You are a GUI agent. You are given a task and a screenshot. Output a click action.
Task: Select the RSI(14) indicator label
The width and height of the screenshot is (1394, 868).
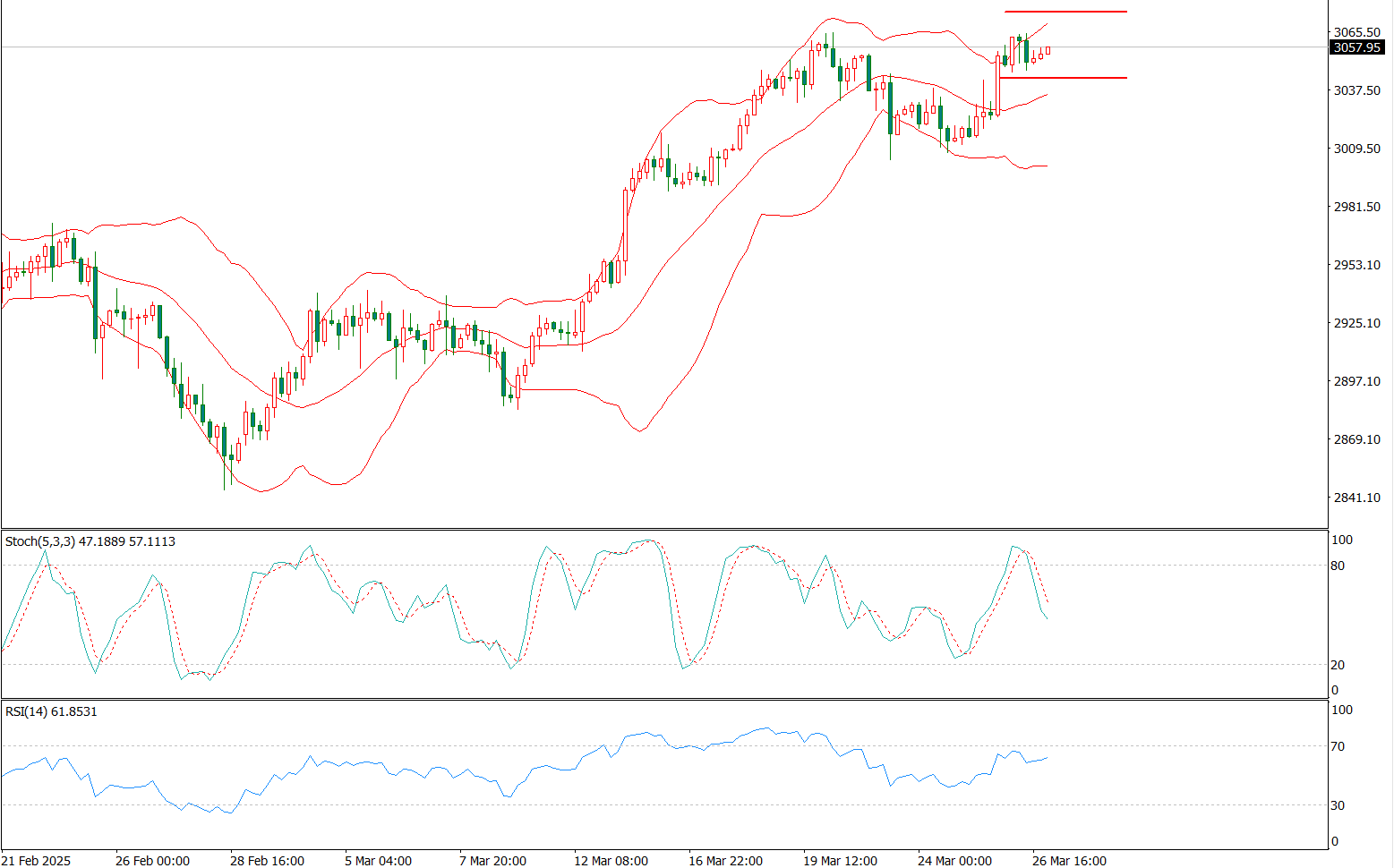[x=51, y=711]
